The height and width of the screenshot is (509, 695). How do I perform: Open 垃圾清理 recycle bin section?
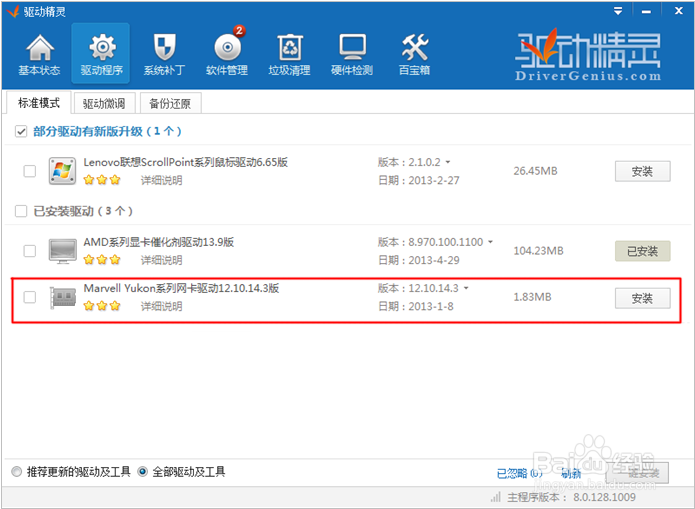click(289, 55)
